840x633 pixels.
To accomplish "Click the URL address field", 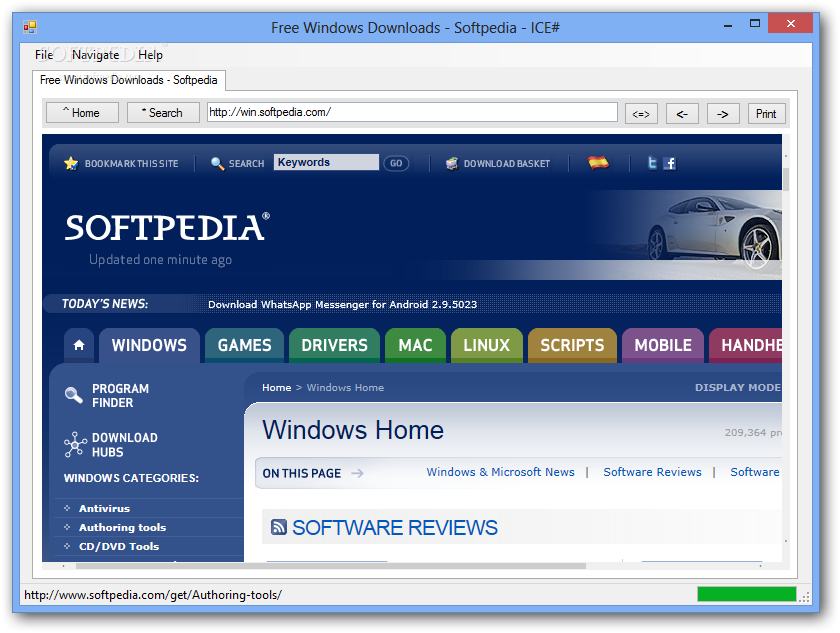I will click(412, 112).
